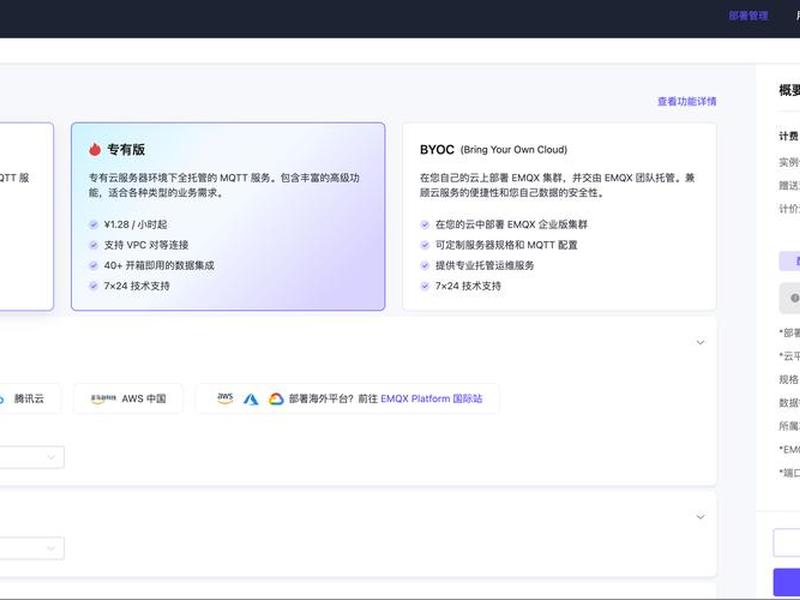This screenshot has width=800, height=600.
Task: Click check icon for 提供专业托管运维服务
Action: tap(424, 265)
